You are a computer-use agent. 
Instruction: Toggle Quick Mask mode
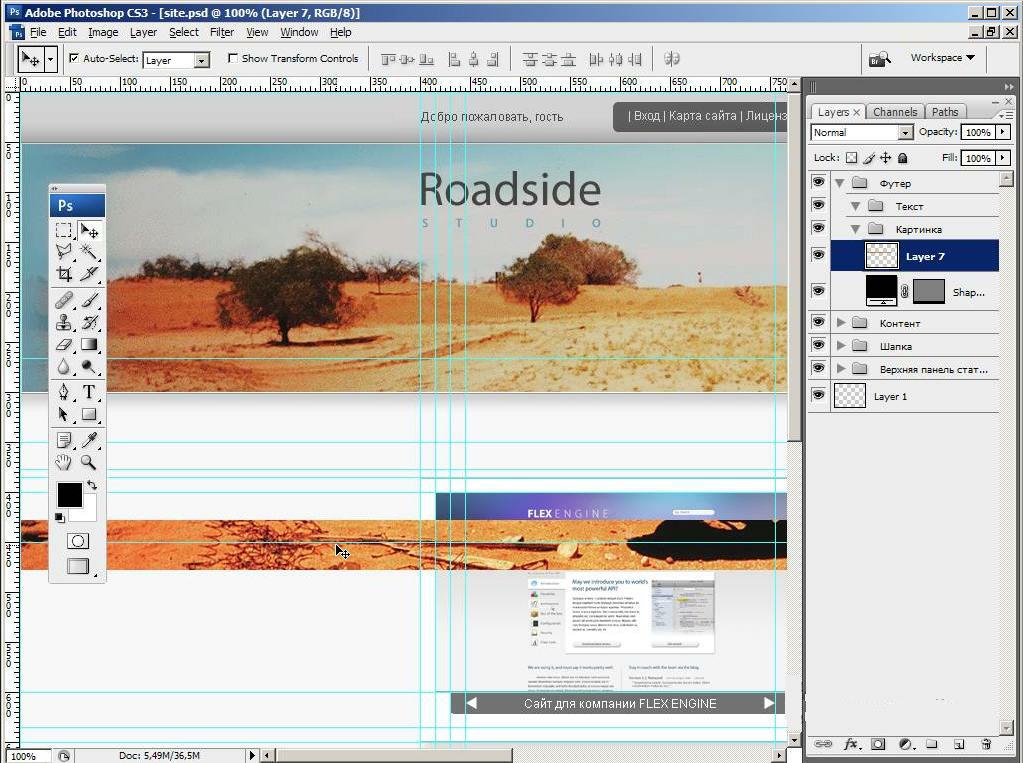(78, 541)
